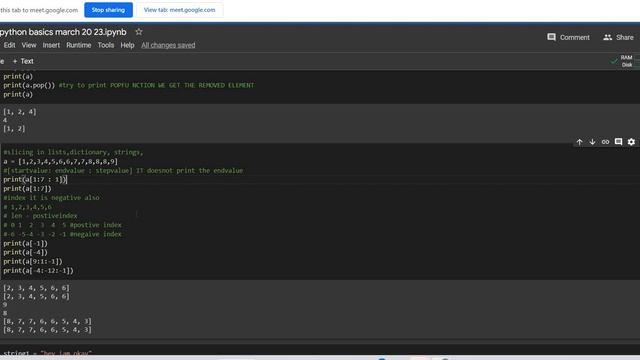Screen dimensions: 640x360
Task: Move cell up with the arrow icon
Action: [x=579, y=142]
